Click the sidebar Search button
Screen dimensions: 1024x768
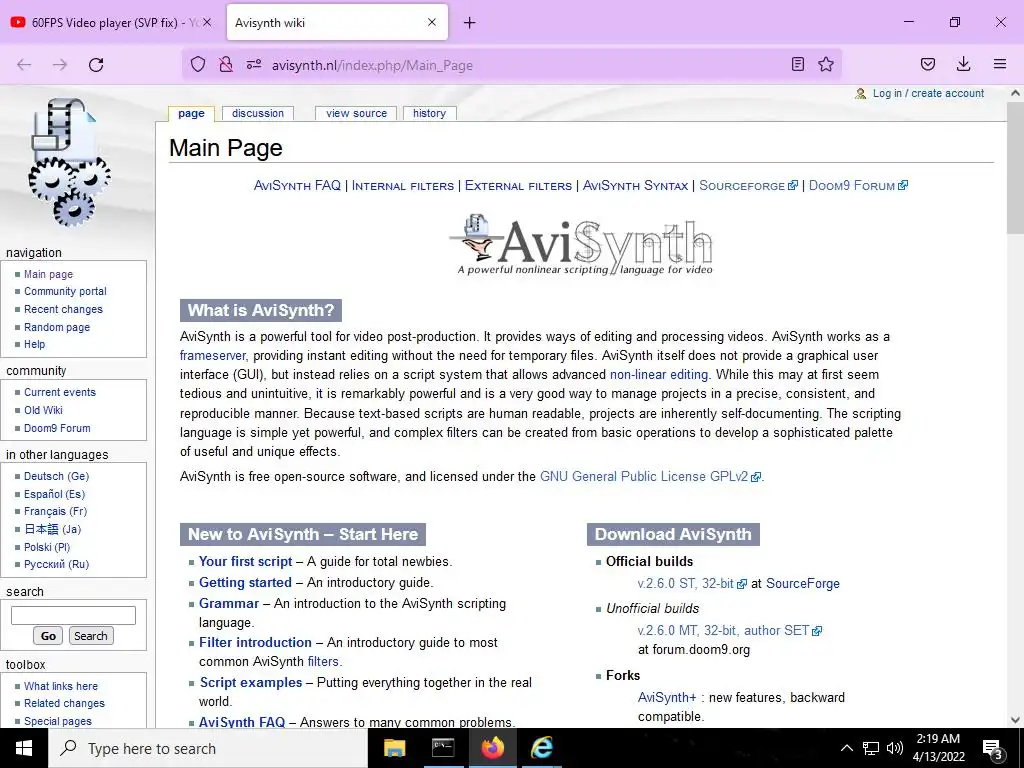pos(90,636)
